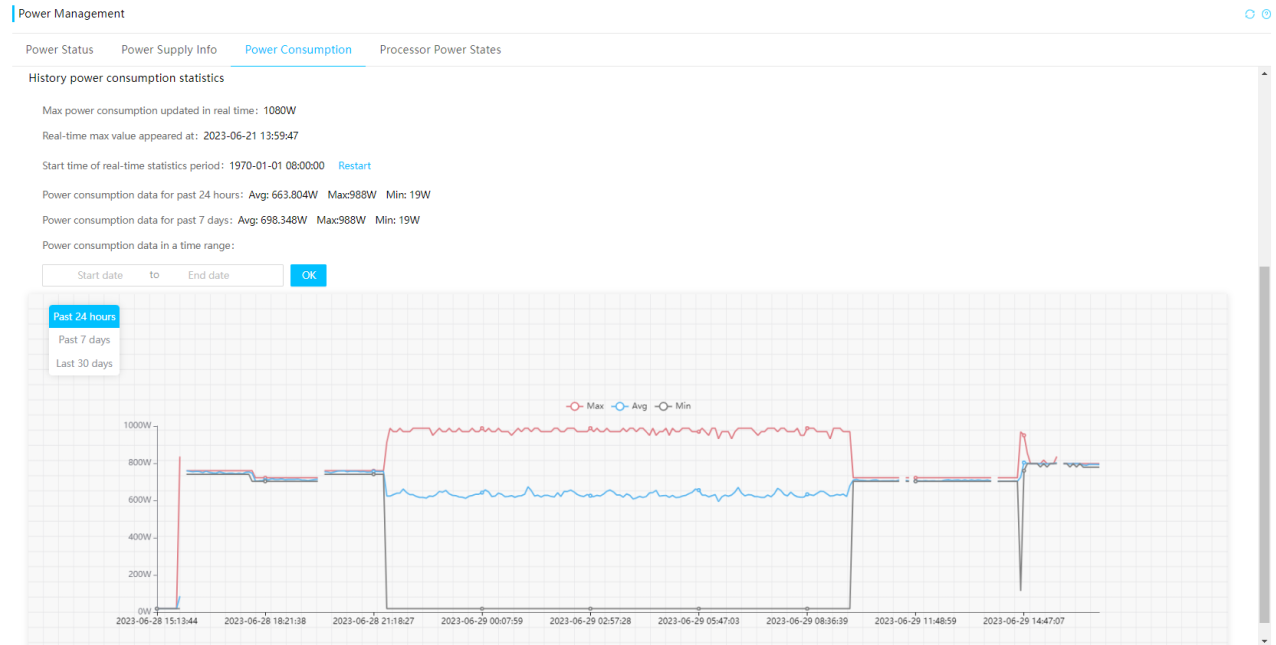Click the 200W axis label

click(139, 574)
